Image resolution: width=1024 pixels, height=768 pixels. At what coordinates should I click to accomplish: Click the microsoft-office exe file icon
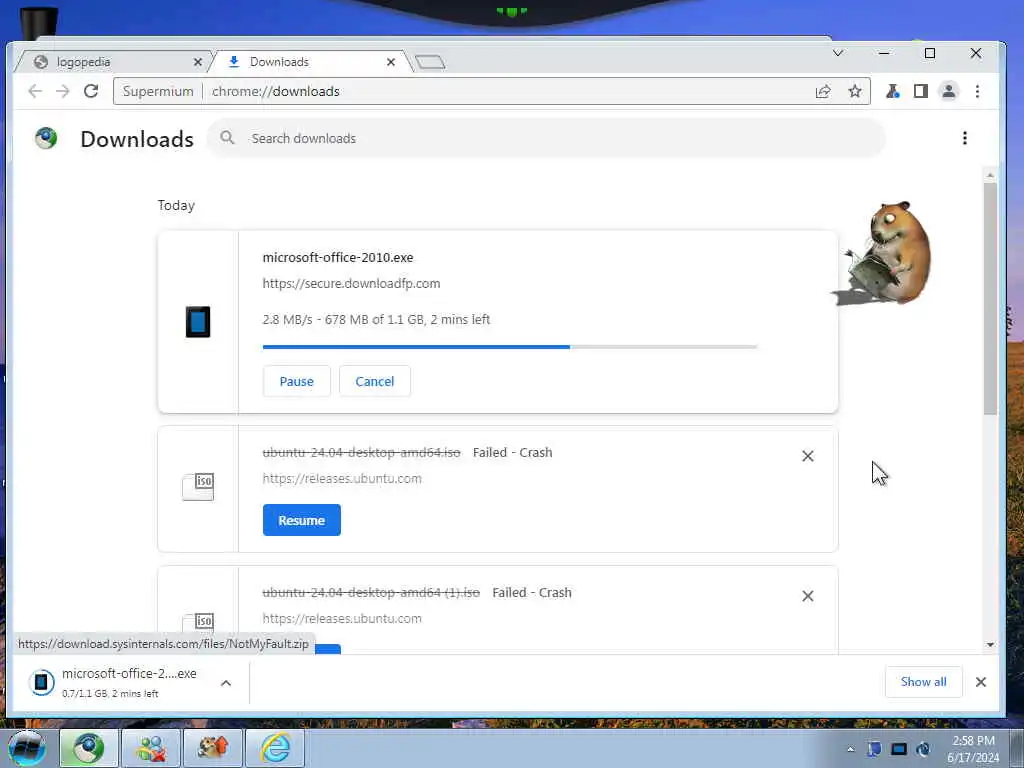pos(198,322)
